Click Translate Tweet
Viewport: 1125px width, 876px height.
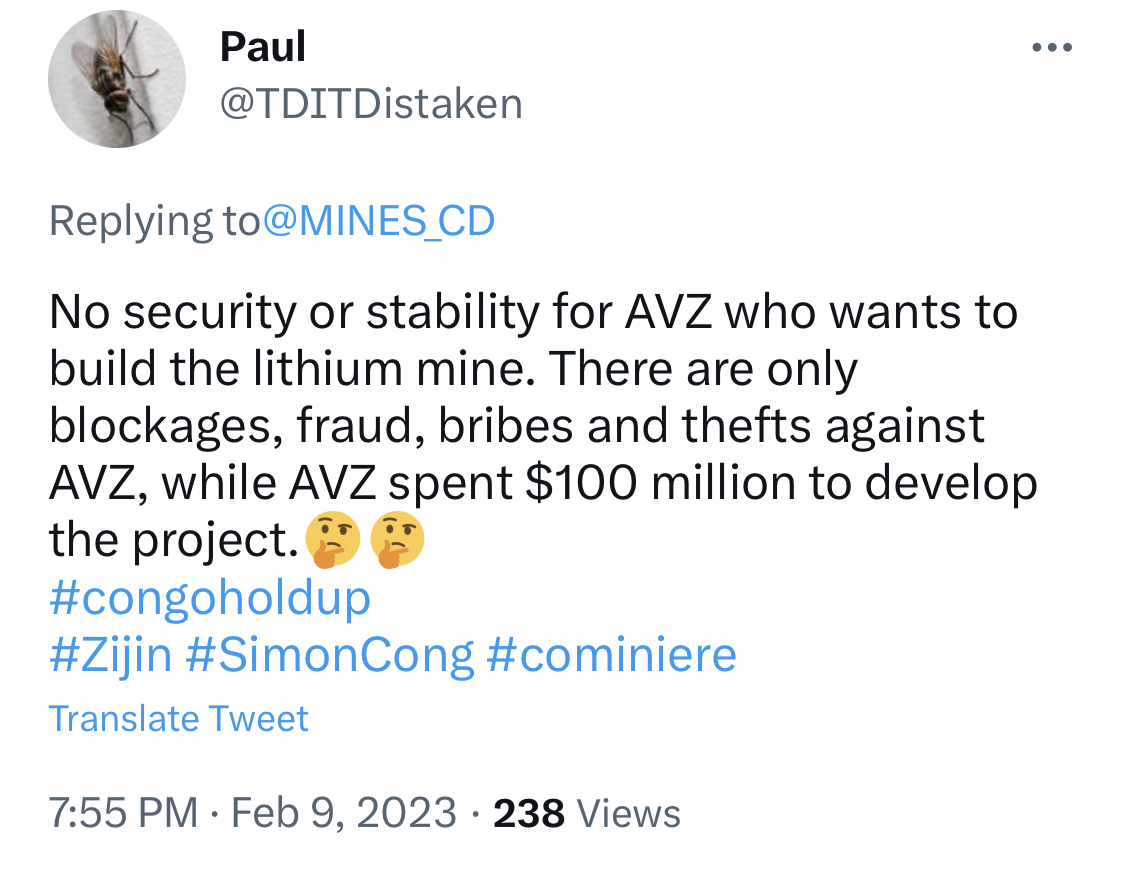pos(179,718)
